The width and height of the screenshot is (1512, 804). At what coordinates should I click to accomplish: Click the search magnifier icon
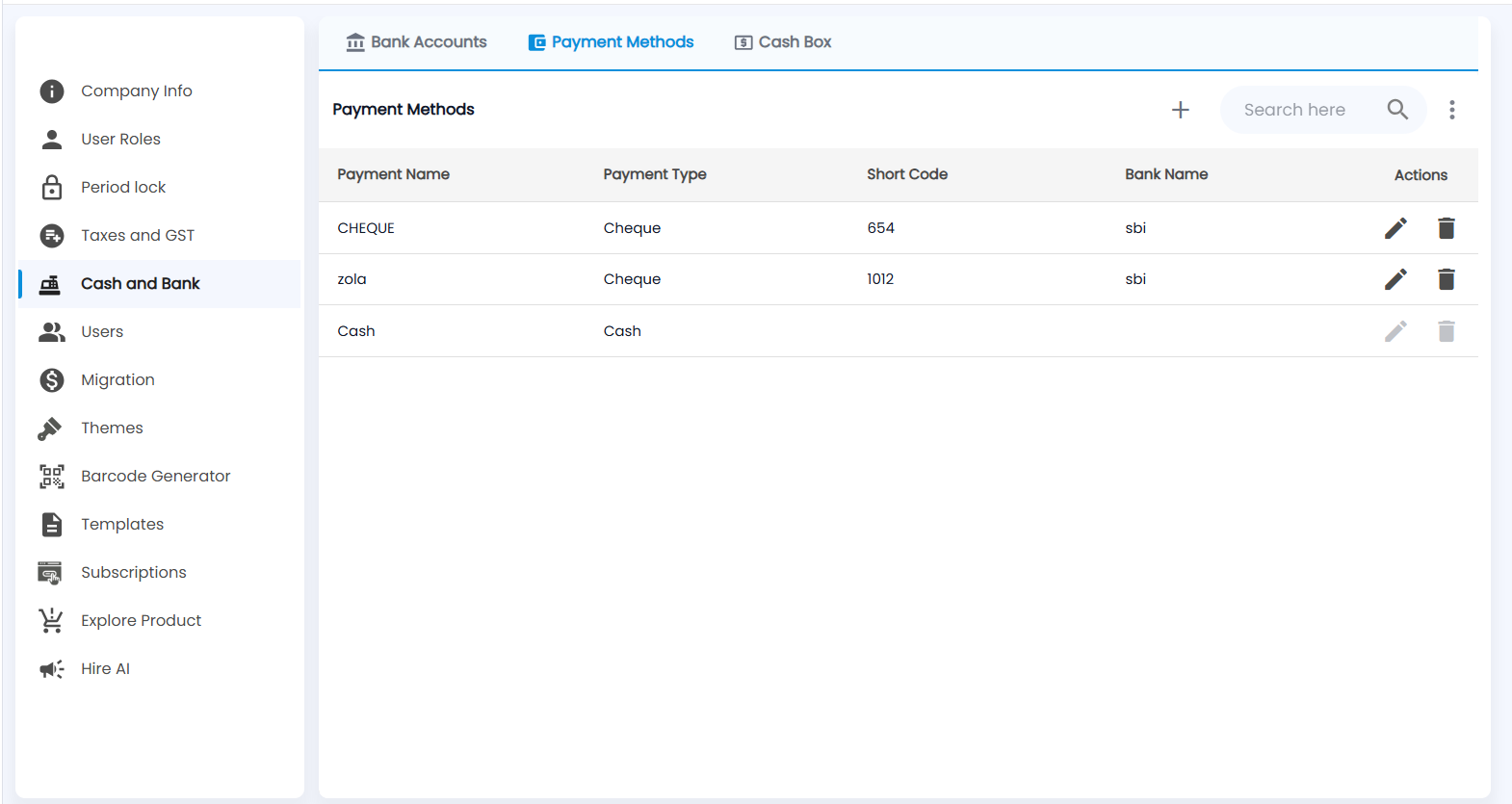click(x=1397, y=110)
